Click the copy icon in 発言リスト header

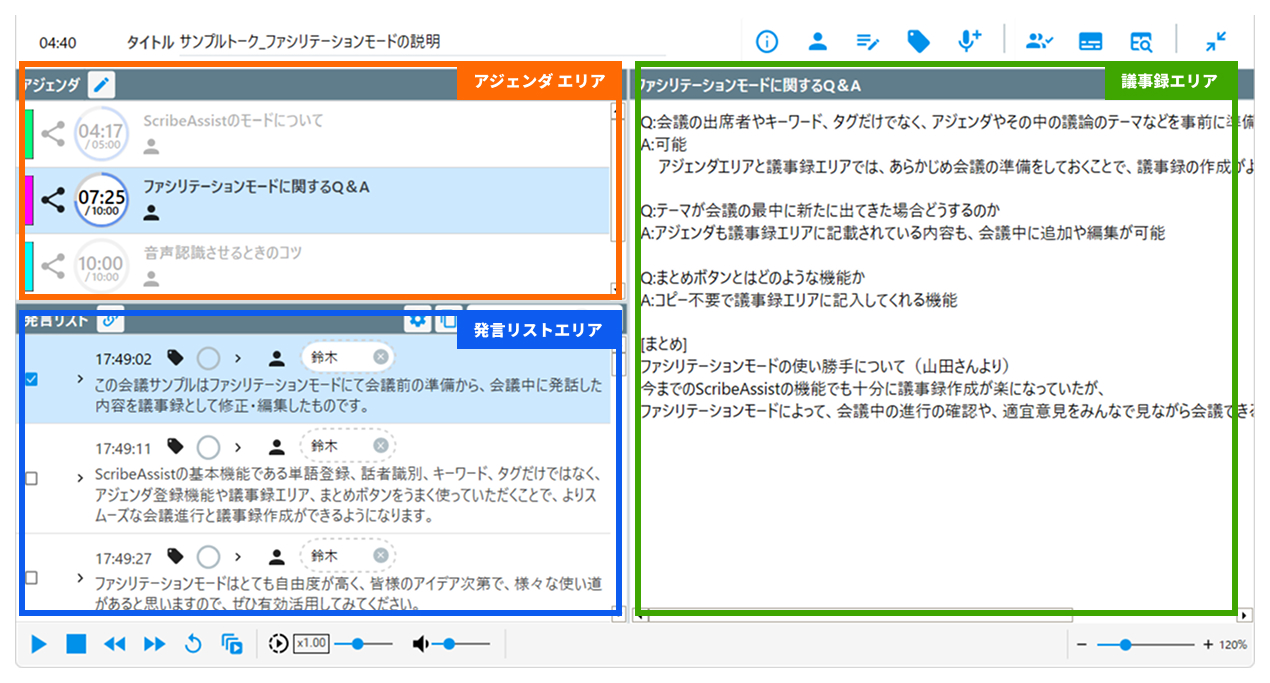click(x=447, y=320)
